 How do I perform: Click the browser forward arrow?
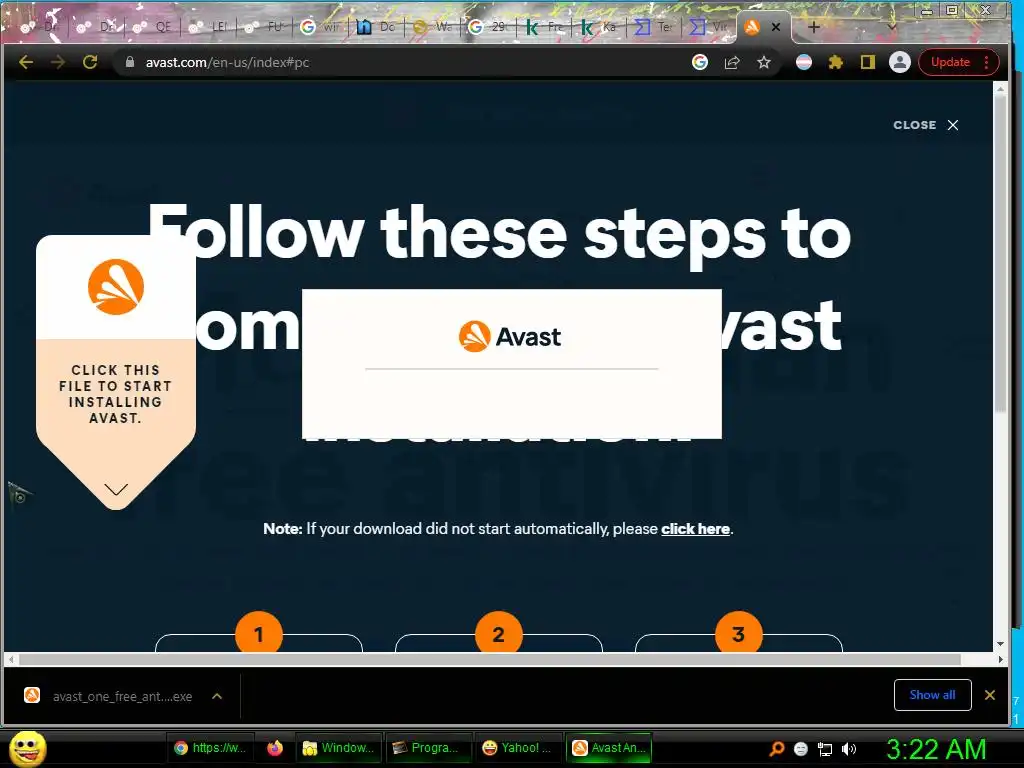pyautogui.click(x=58, y=62)
